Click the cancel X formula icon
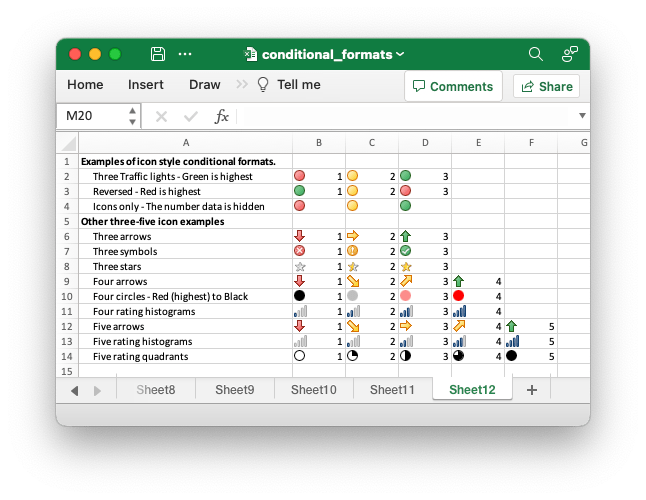Image resolution: width=646 pixels, height=500 pixels. (161, 117)
